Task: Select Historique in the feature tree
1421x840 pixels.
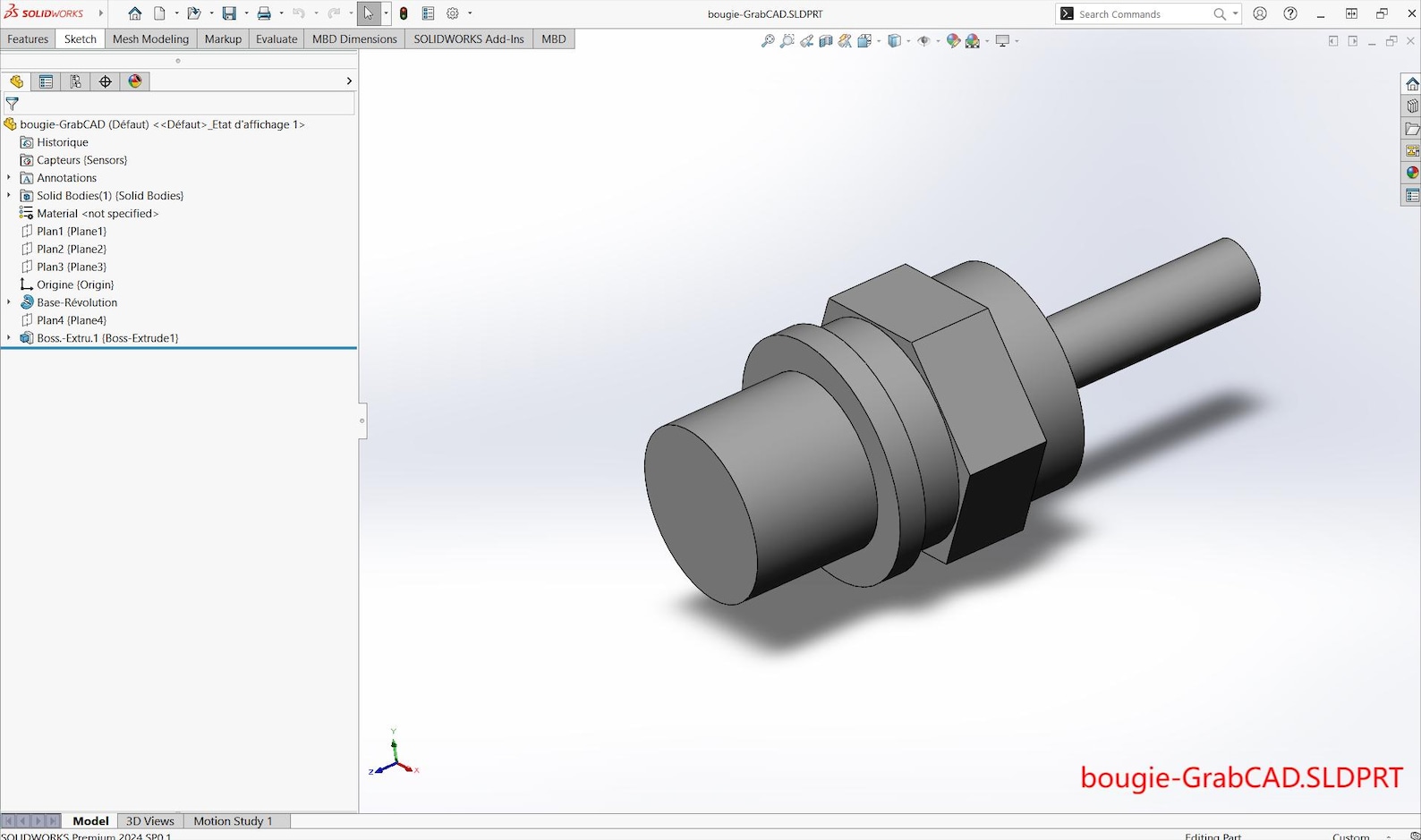Action: 62,142
